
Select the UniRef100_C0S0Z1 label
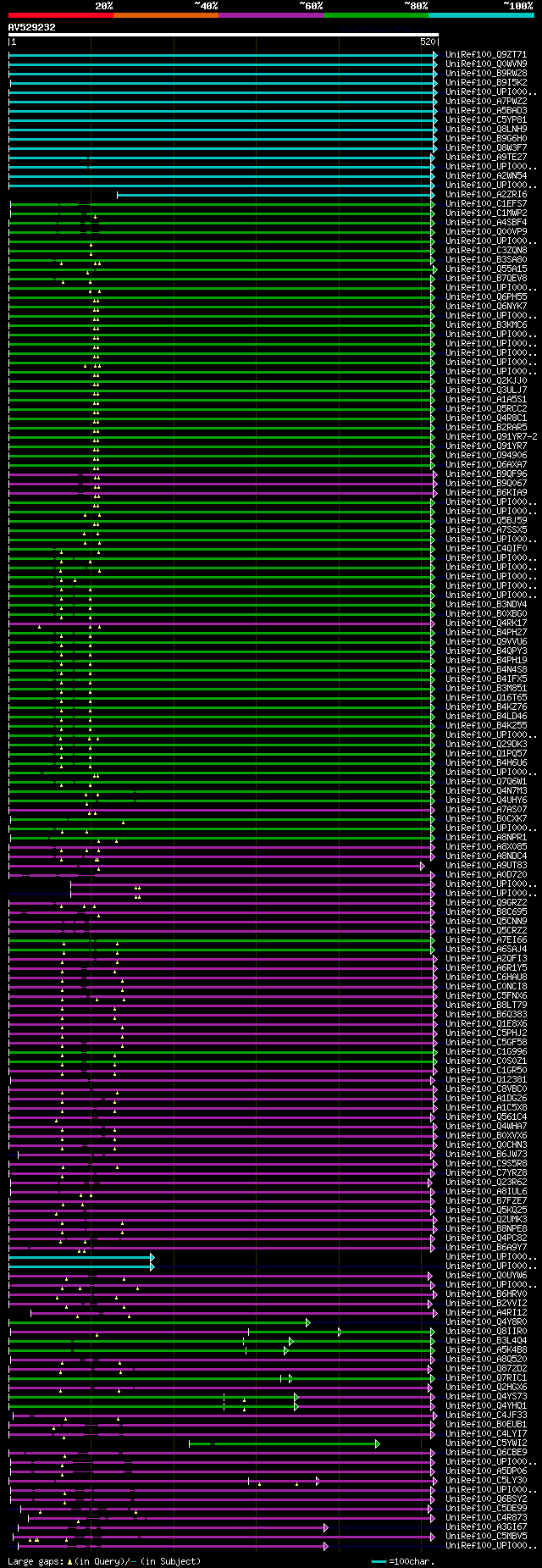[x=486, y=1061]
